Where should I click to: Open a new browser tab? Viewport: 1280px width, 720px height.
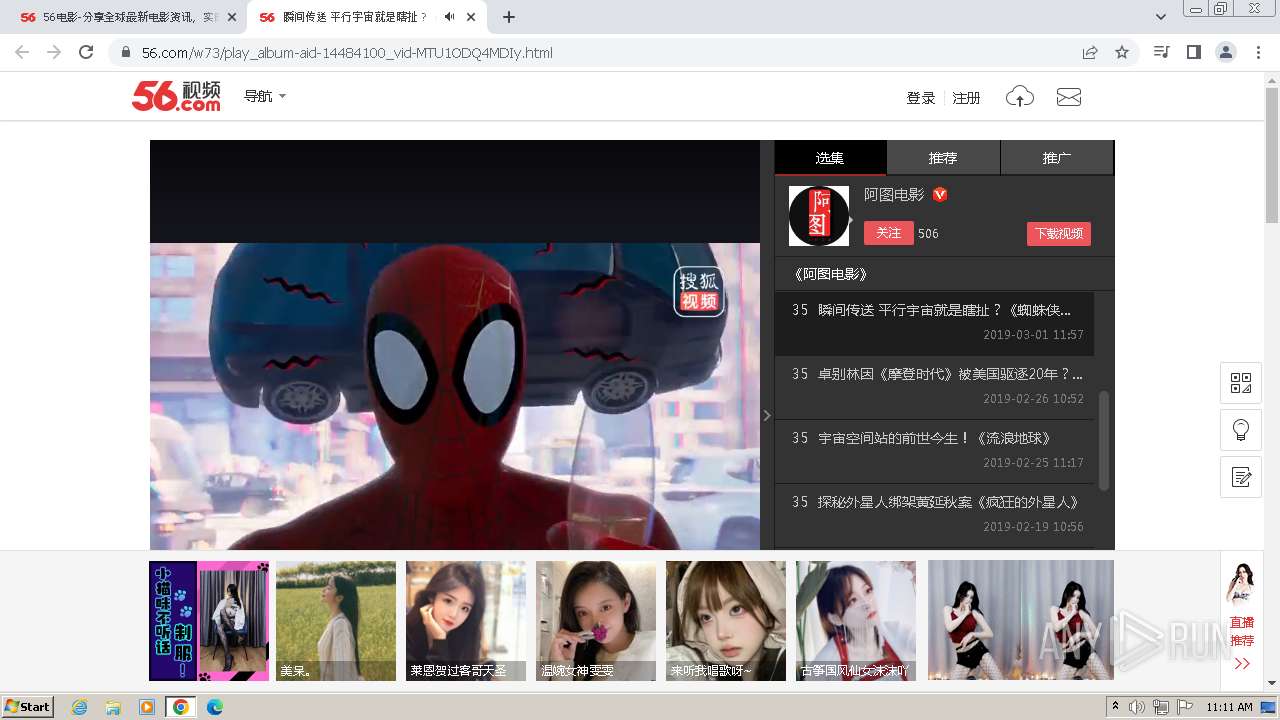509,17
